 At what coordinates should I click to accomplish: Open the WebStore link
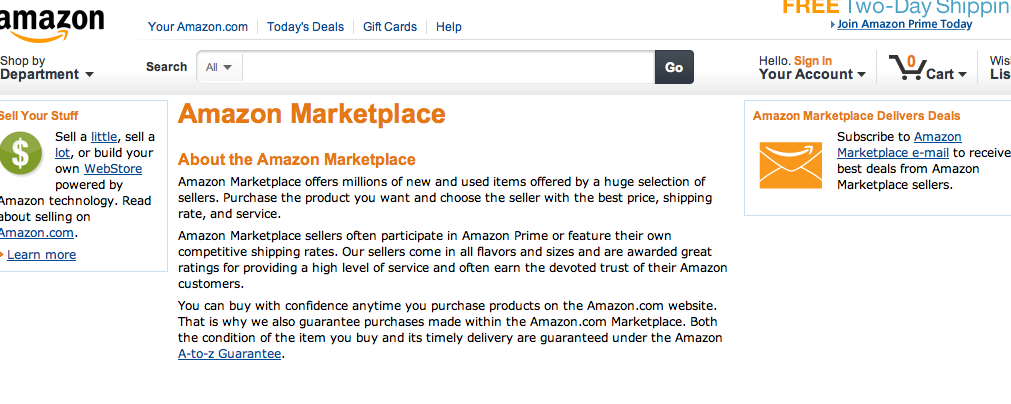[x=113, y=169]
